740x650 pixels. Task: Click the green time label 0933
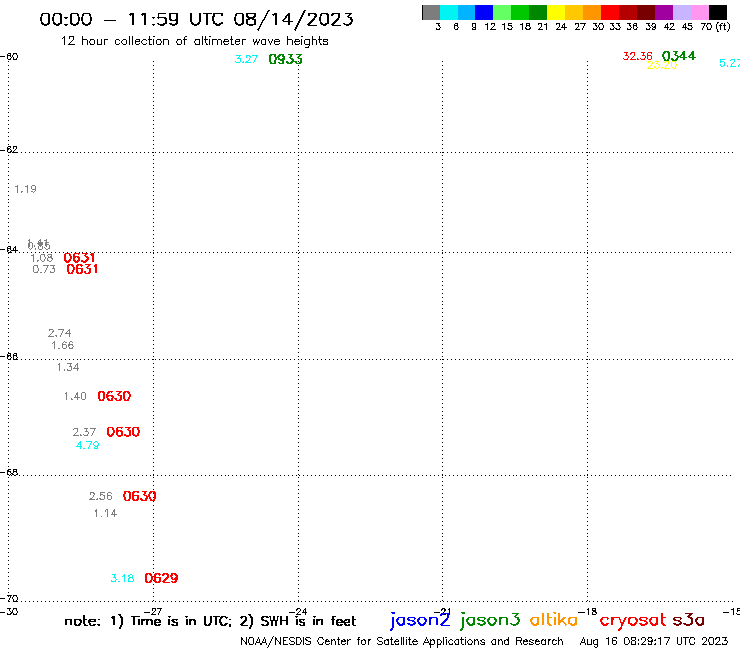(285, 59)
